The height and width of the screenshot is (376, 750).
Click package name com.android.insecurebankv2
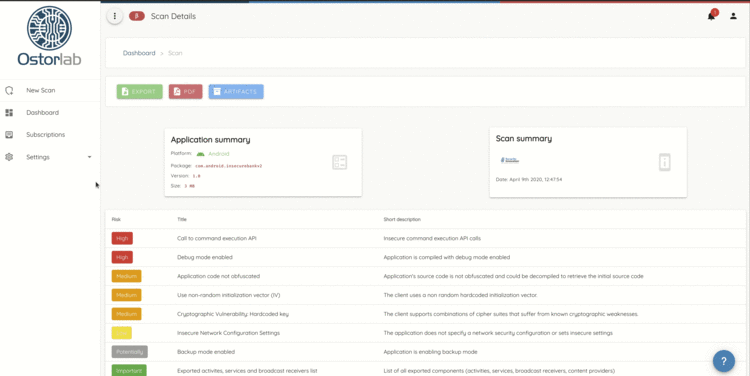[x=229, y=166]
